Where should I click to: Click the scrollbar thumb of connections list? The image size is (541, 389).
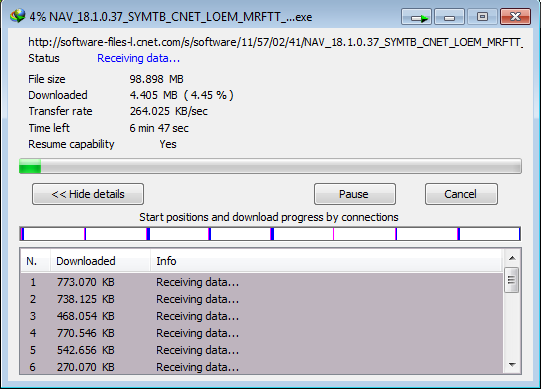coord(511,280)
